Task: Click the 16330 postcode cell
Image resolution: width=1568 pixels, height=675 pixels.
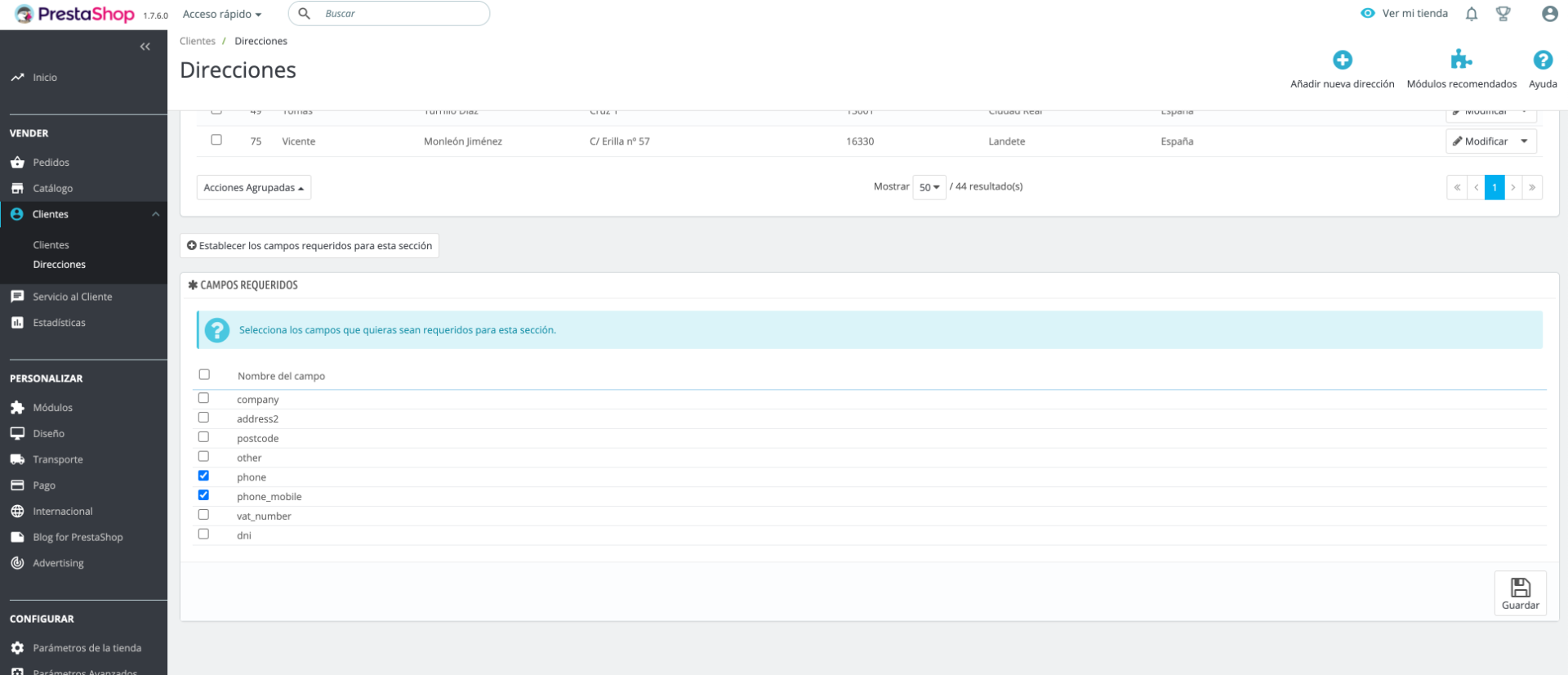Action: tap(860, 141)
